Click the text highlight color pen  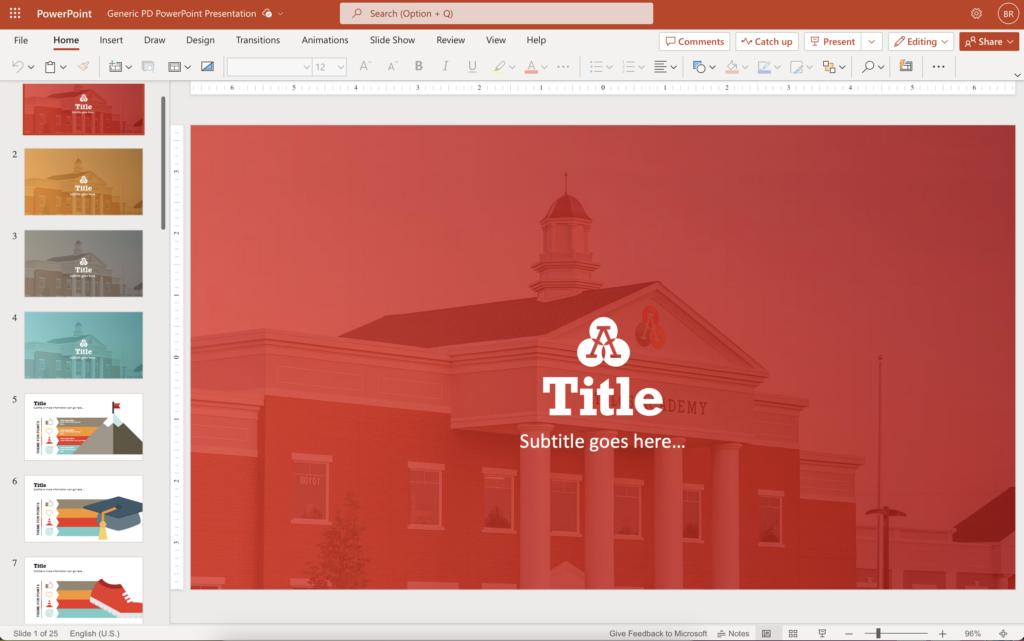[500, 67]
